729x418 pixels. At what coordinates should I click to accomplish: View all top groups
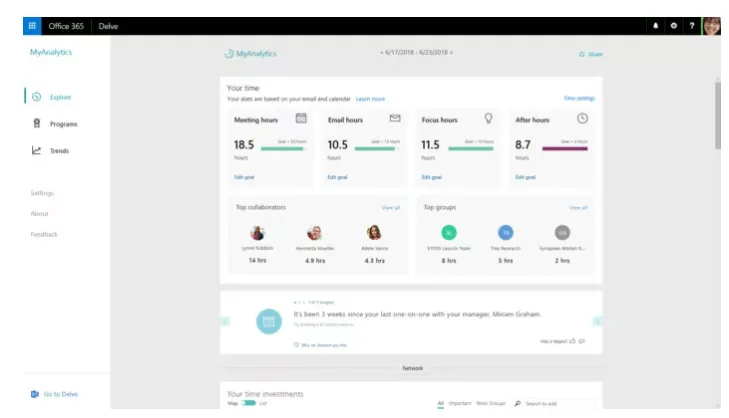(578, 208)
